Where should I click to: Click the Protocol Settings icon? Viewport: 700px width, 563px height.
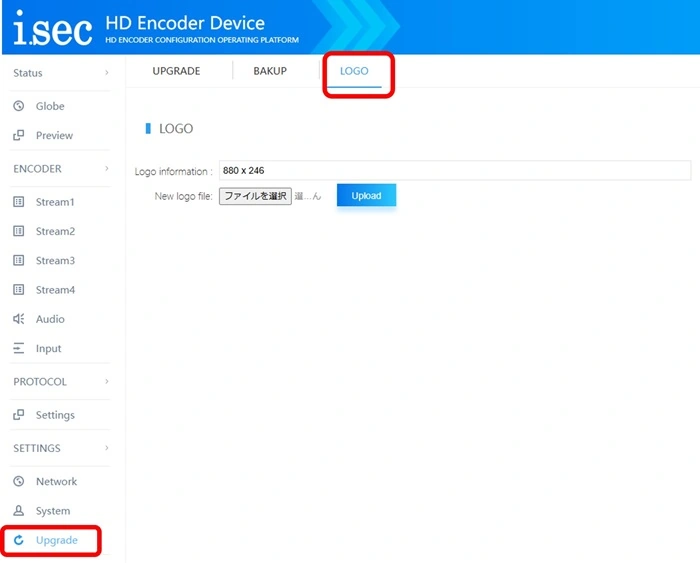point(19,415)
